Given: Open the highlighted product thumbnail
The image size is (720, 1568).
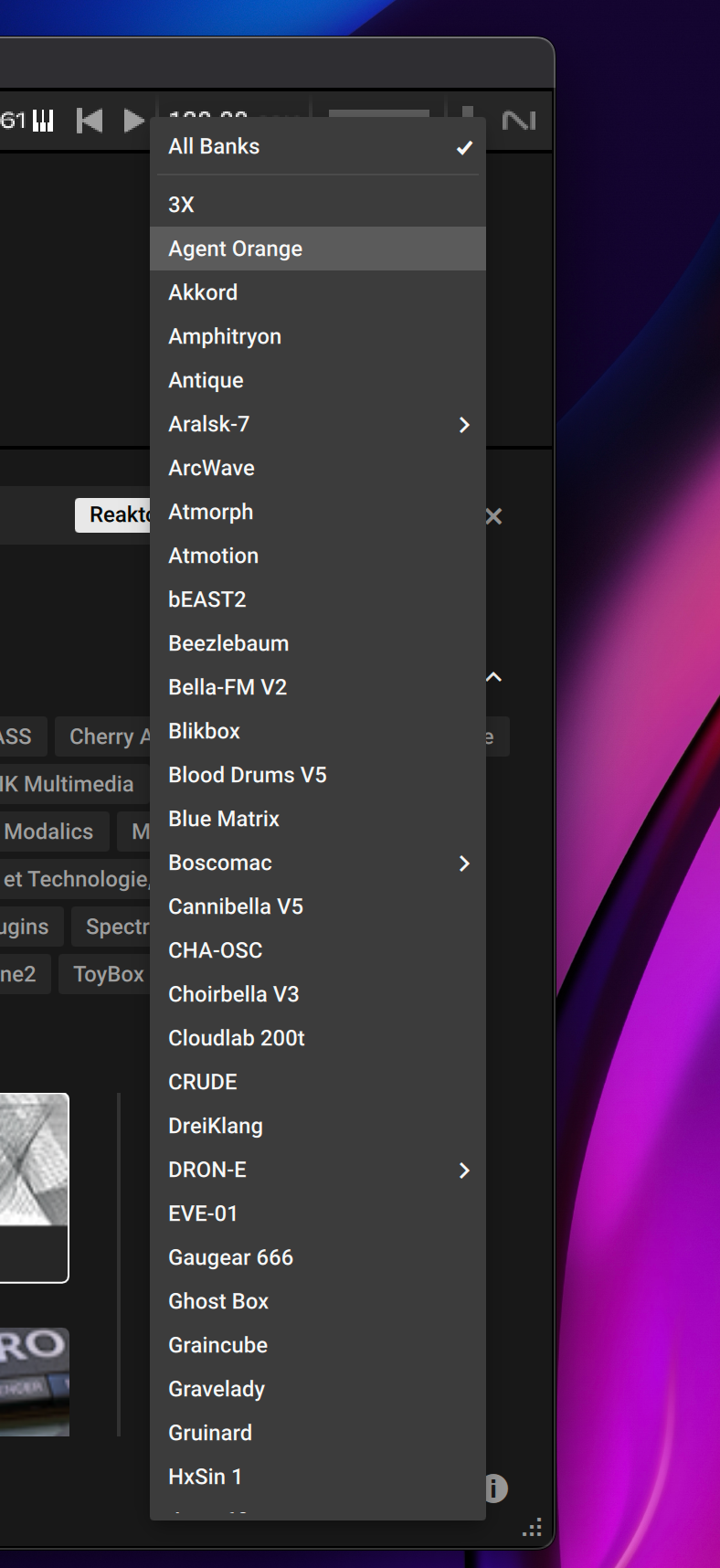Looking at the screenshot, I should click(34, 1188).
